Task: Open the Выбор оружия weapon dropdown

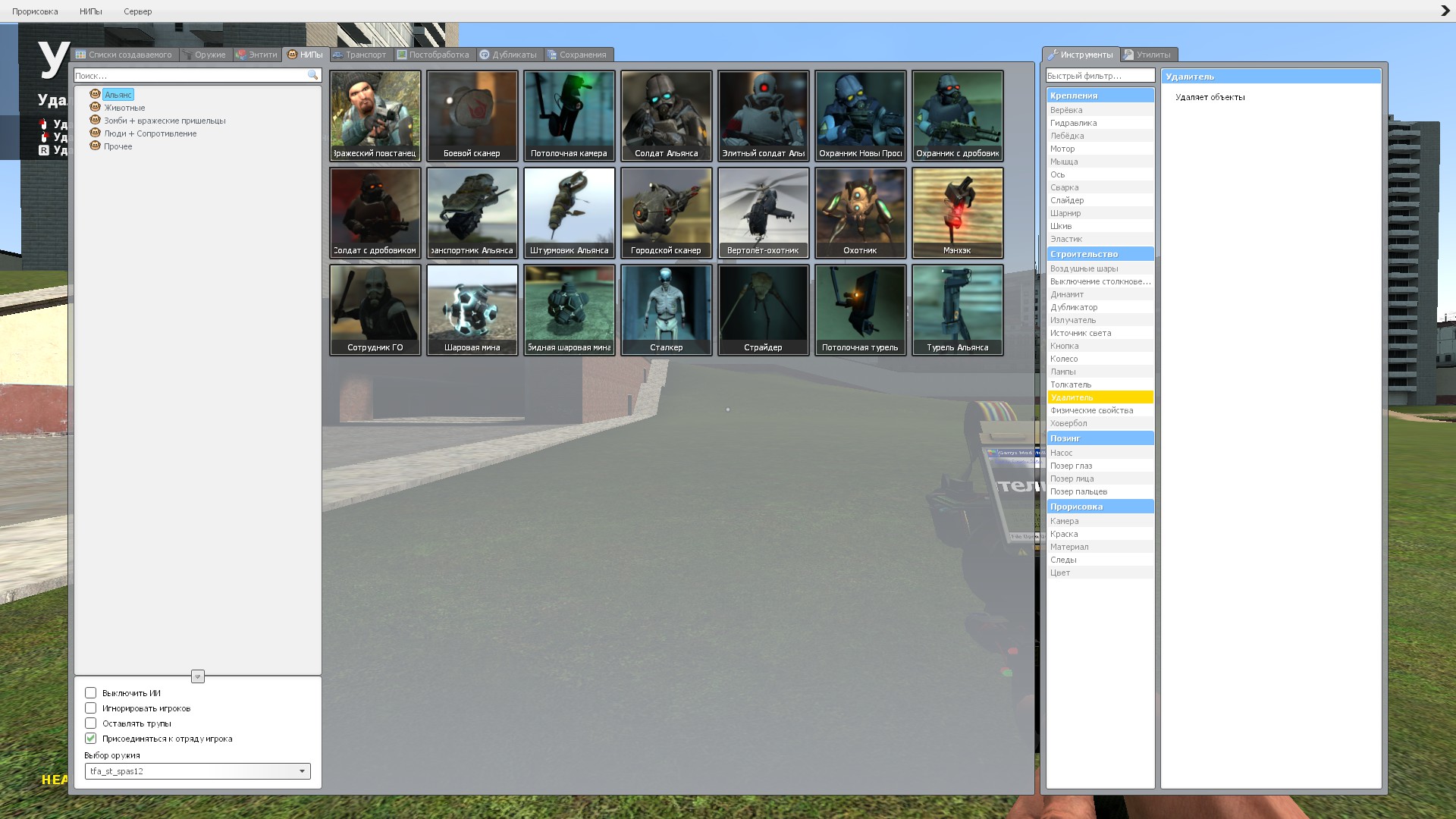Action: tap(197, 771)
